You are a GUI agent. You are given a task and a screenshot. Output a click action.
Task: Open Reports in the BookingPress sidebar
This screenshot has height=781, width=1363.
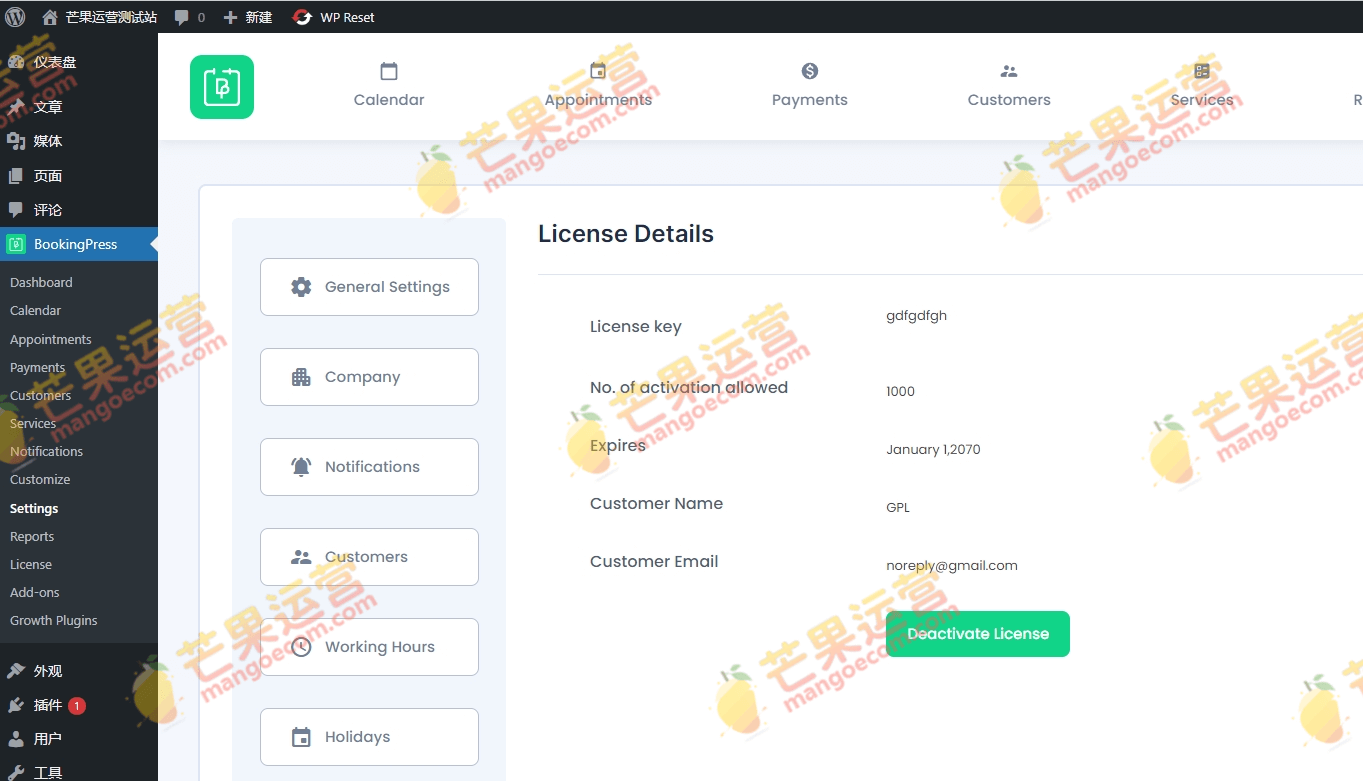tap(30, 536)
